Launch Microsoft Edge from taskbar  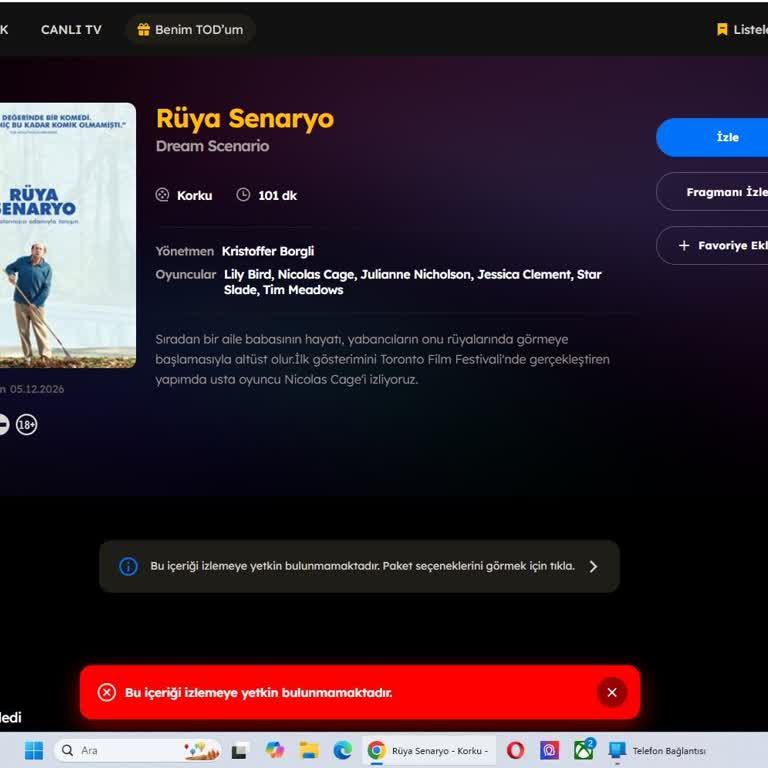[343, 750]
